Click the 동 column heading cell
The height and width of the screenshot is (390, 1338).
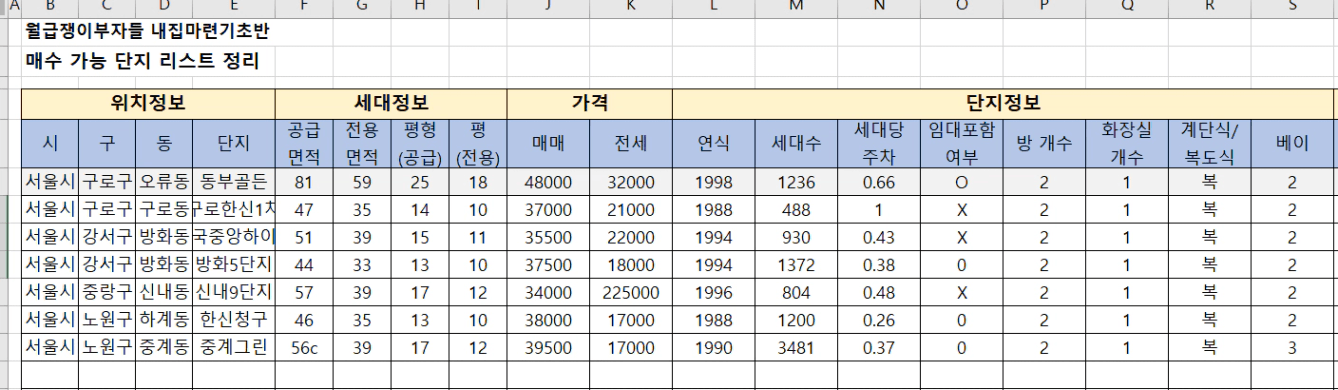[x=163, y=143]
